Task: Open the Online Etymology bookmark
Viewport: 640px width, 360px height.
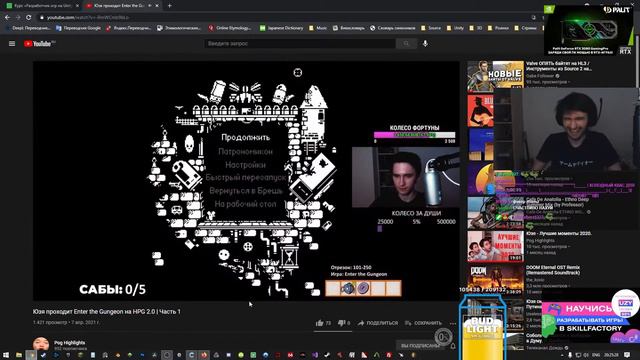Action: tap(230, 28)
